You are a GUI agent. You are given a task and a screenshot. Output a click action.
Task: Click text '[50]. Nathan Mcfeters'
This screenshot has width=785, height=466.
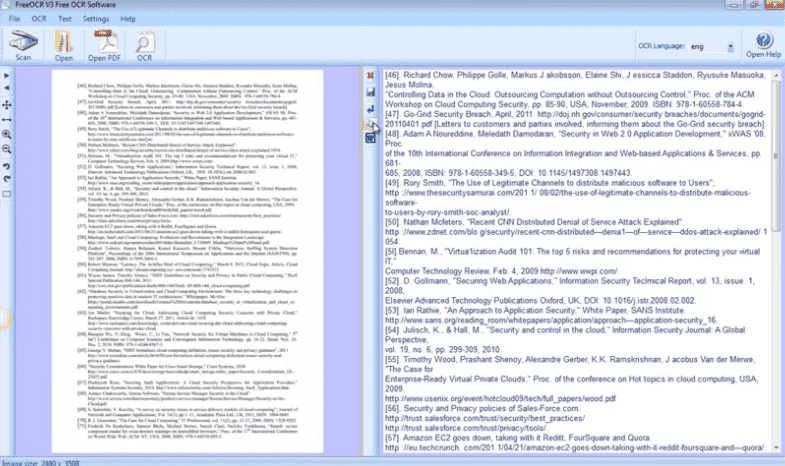tap(425, 222)
